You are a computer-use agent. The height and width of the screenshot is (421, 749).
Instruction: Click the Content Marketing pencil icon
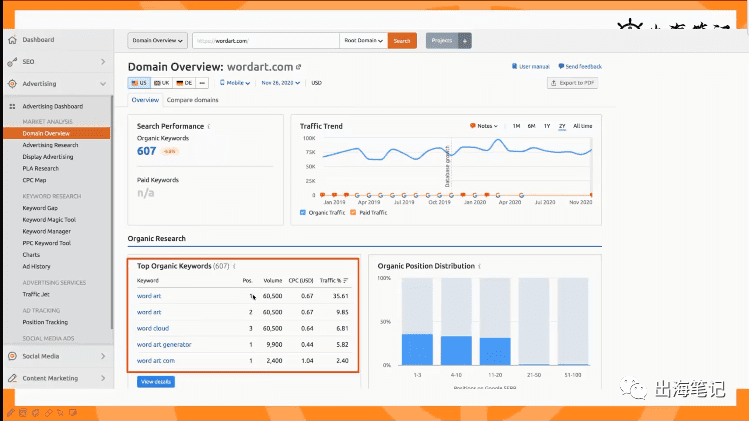pos(12,378)
